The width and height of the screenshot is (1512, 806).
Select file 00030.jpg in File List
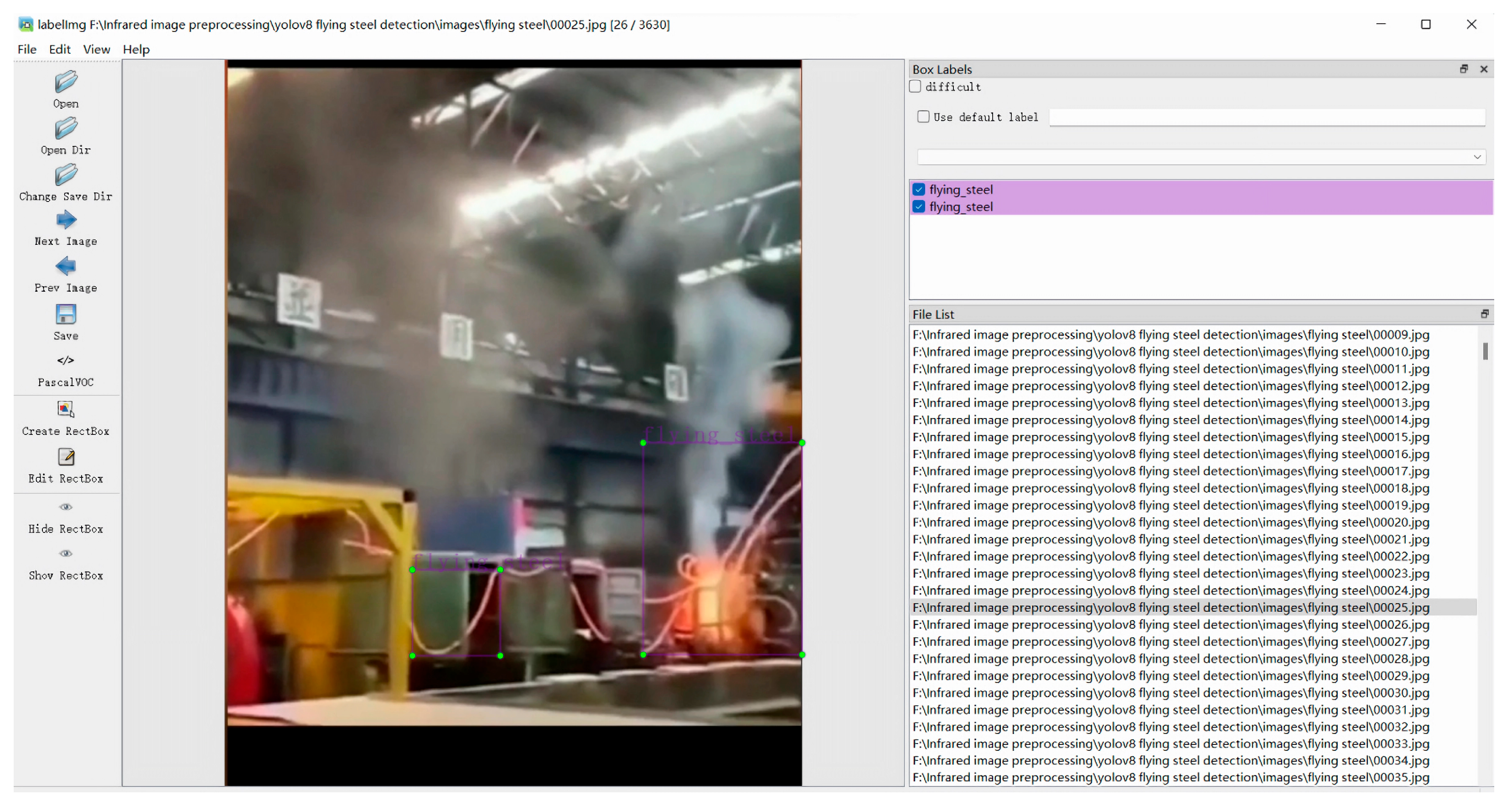point(1170,692)
